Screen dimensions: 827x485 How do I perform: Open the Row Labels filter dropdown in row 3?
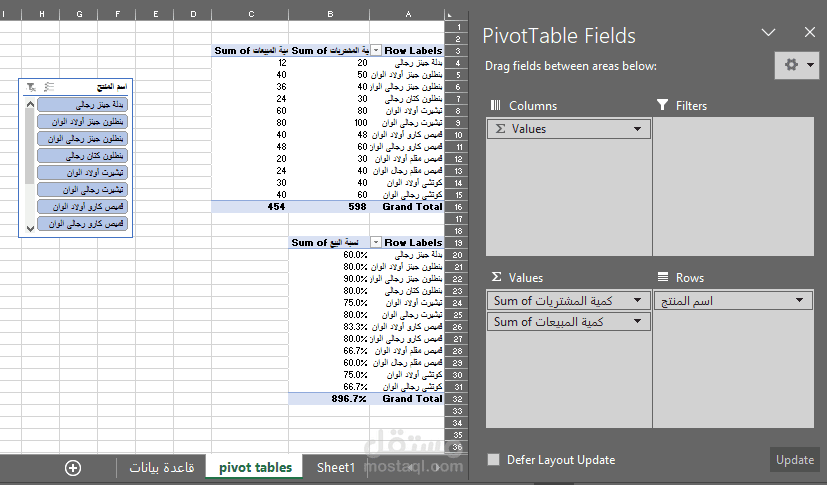tap(376, 51)
